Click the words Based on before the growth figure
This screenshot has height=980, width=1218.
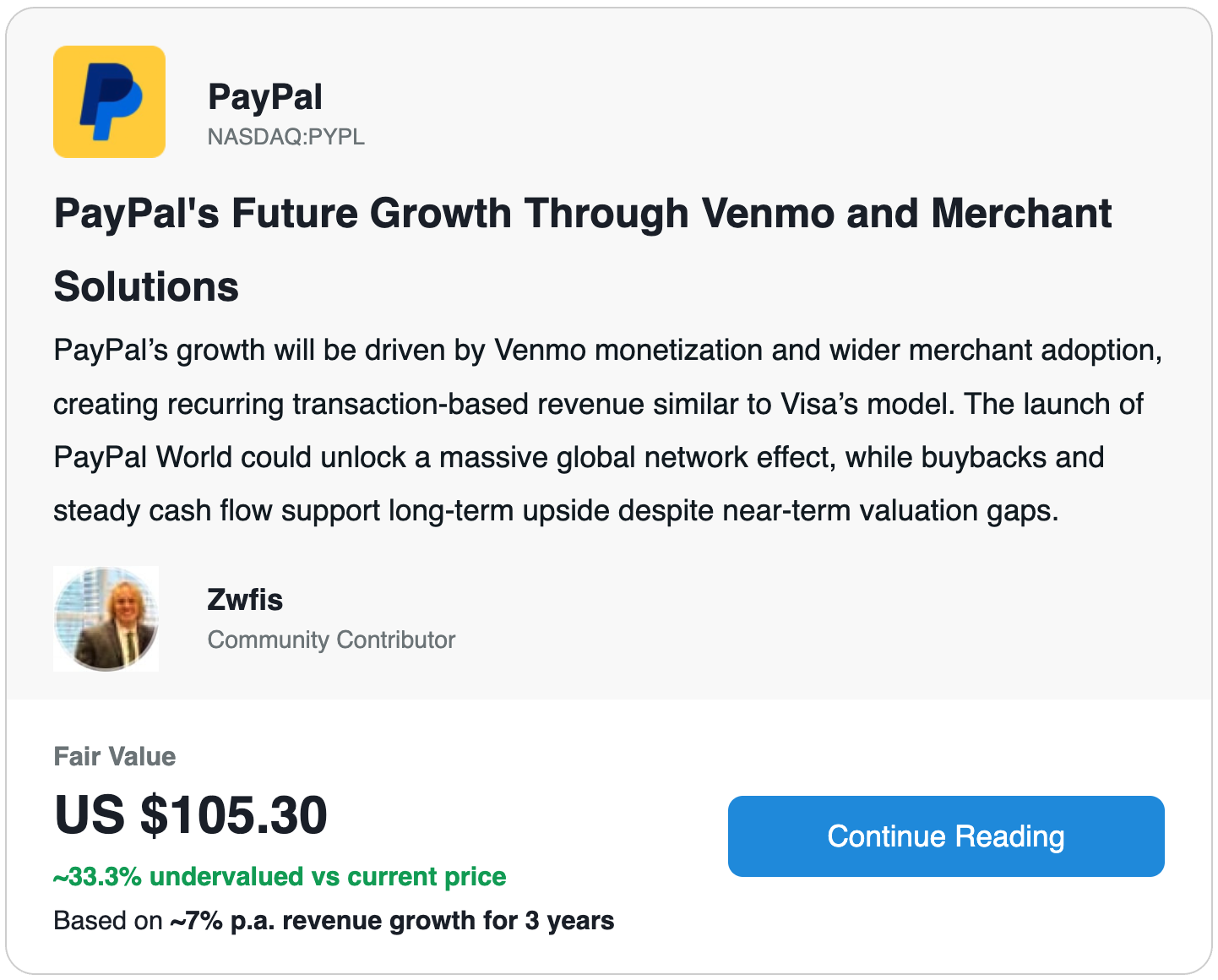(x=107, y=920)
